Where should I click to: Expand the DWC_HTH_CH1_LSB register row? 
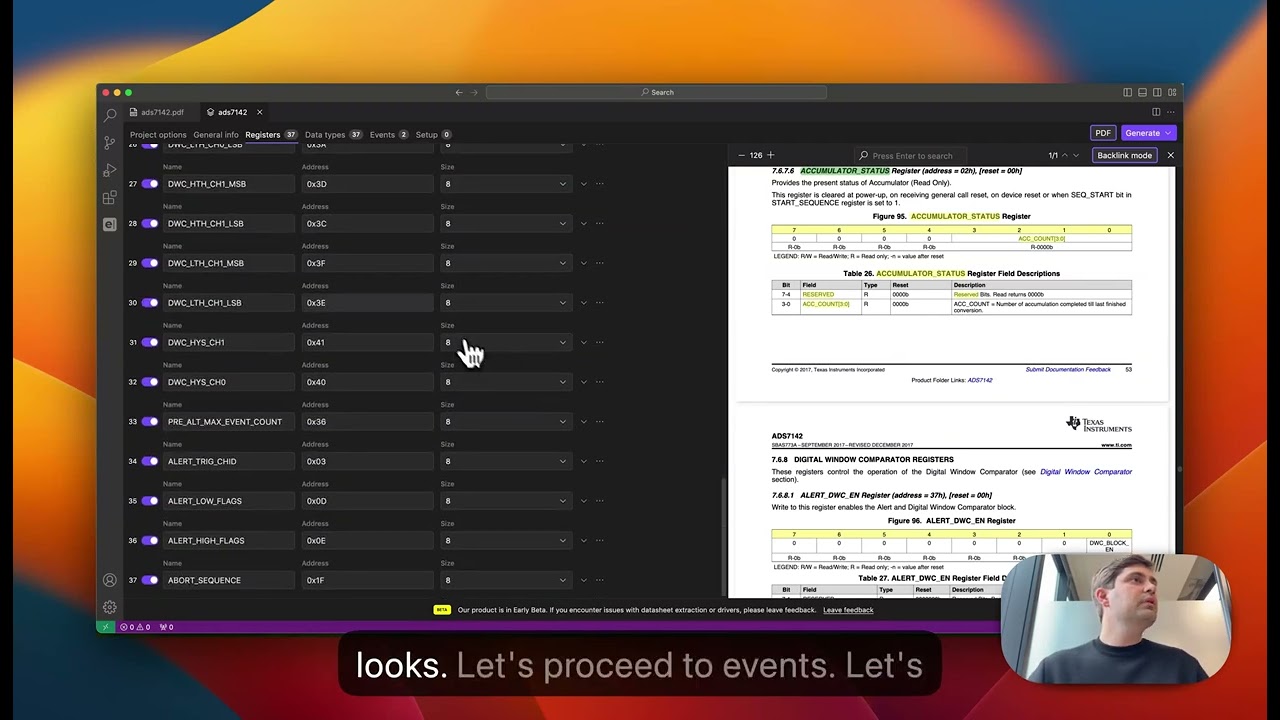tap(584, 223)
